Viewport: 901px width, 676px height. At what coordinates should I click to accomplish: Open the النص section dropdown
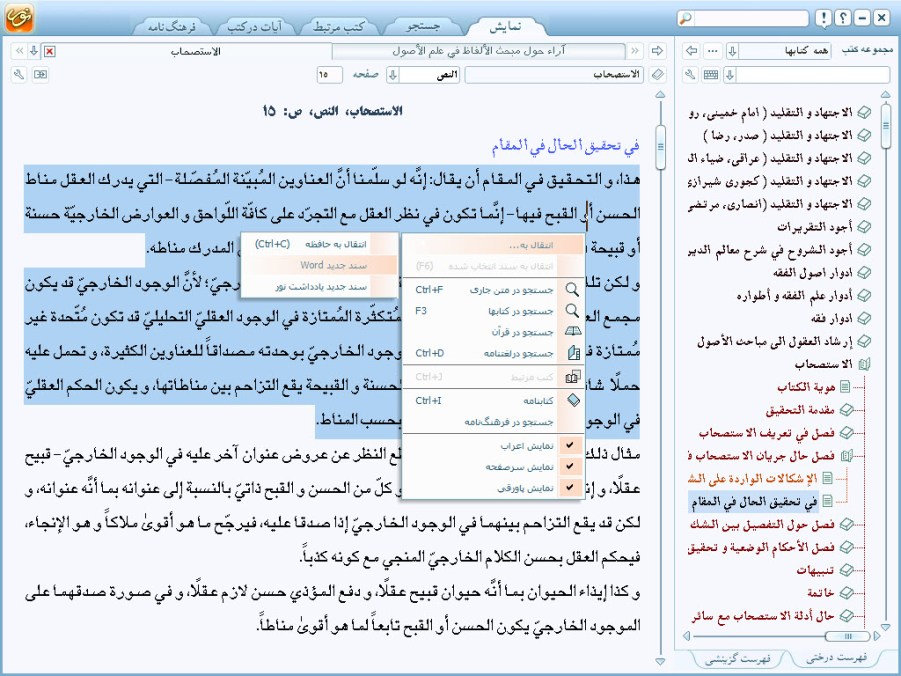click(x=393, y=75)
